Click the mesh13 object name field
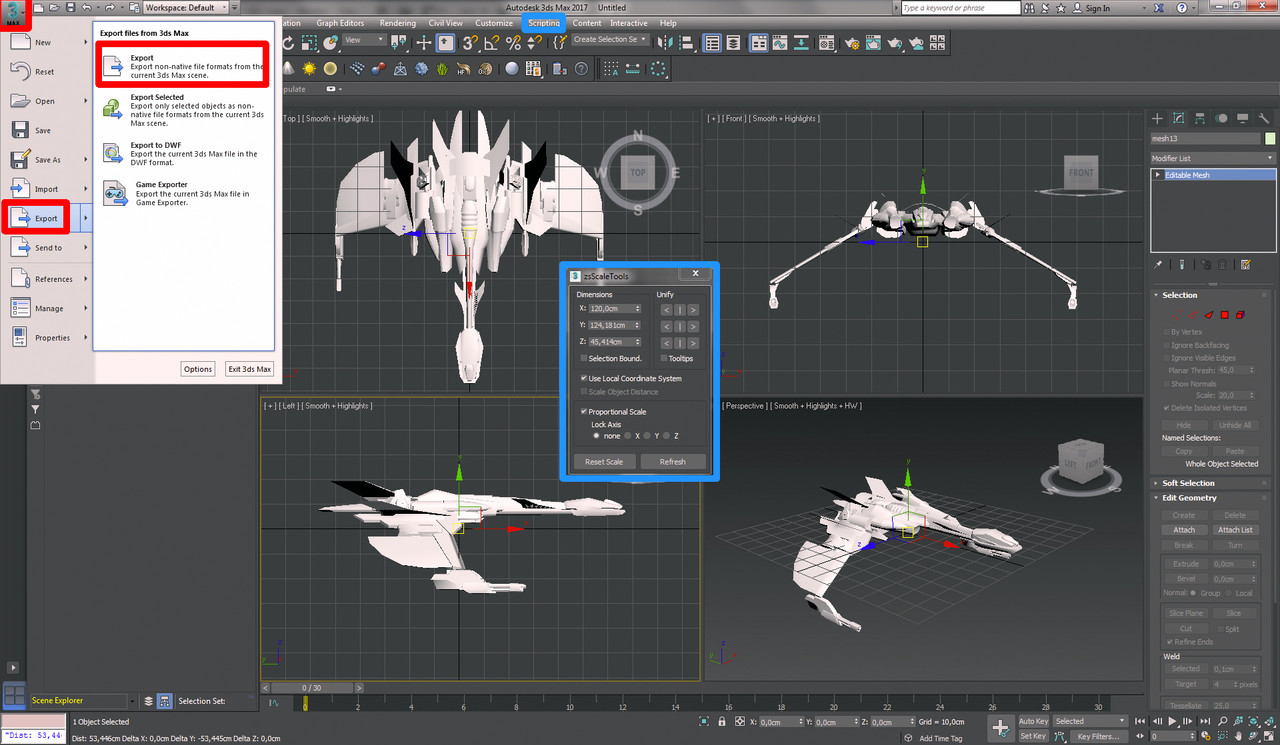The width and height of the screenshot is (1280, 745). click(x=1205, y=139)
